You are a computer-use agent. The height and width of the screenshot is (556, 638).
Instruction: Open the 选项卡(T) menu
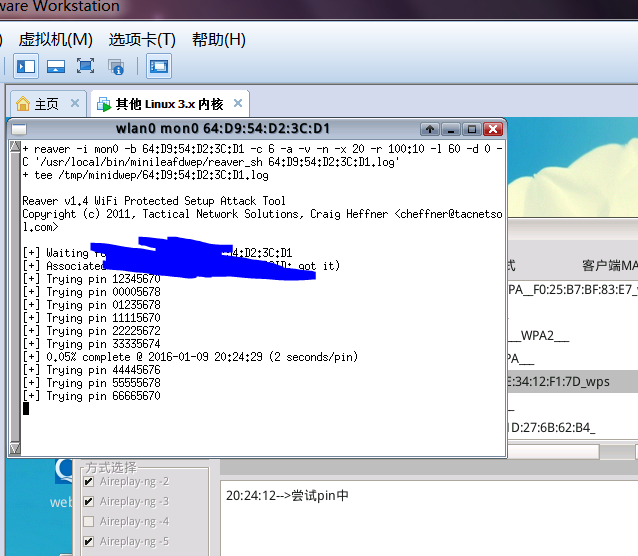point(142,40)
